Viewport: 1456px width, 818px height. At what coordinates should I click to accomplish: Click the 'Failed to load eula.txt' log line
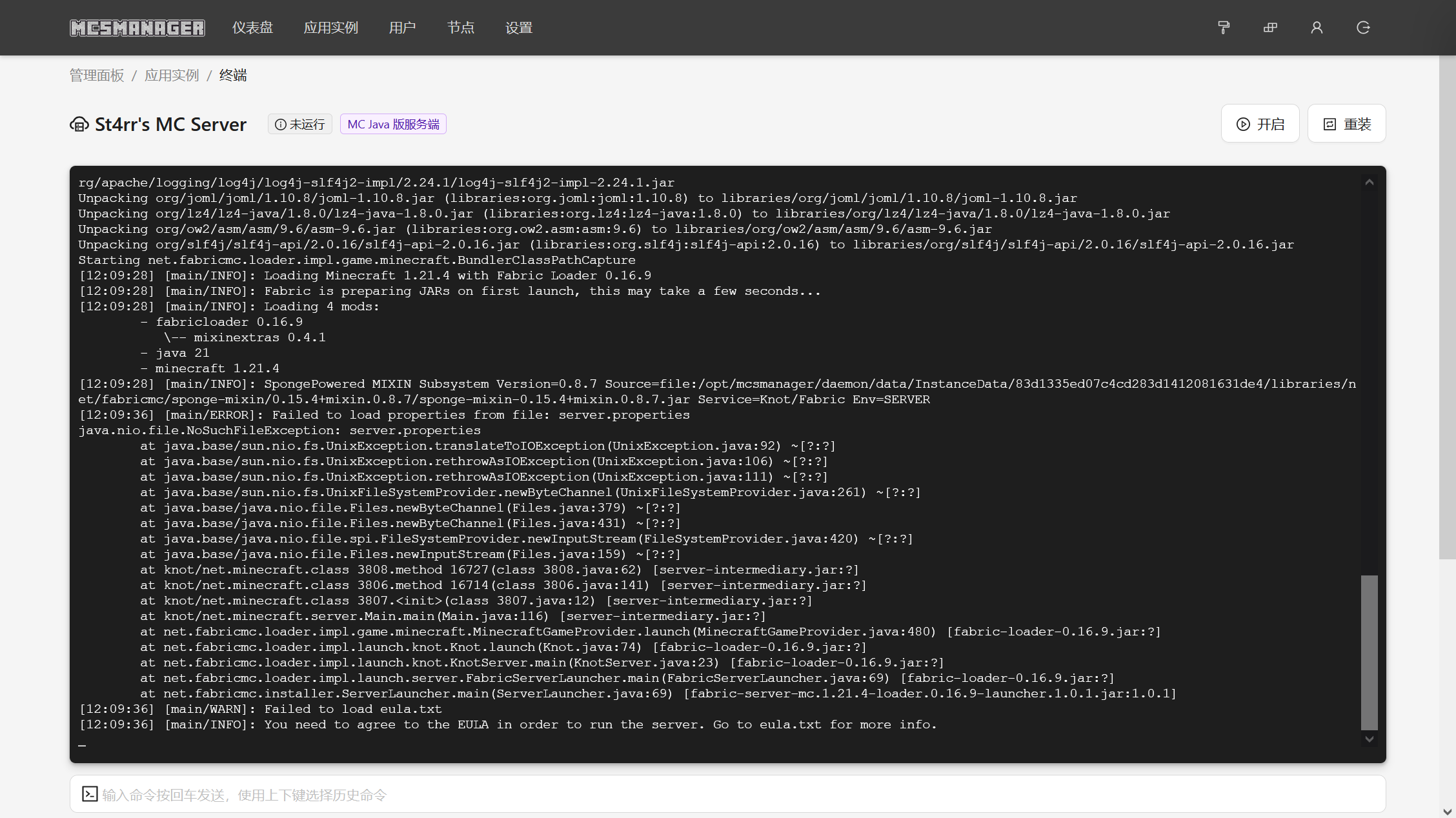pyautogui.click(x=260, y=709)
